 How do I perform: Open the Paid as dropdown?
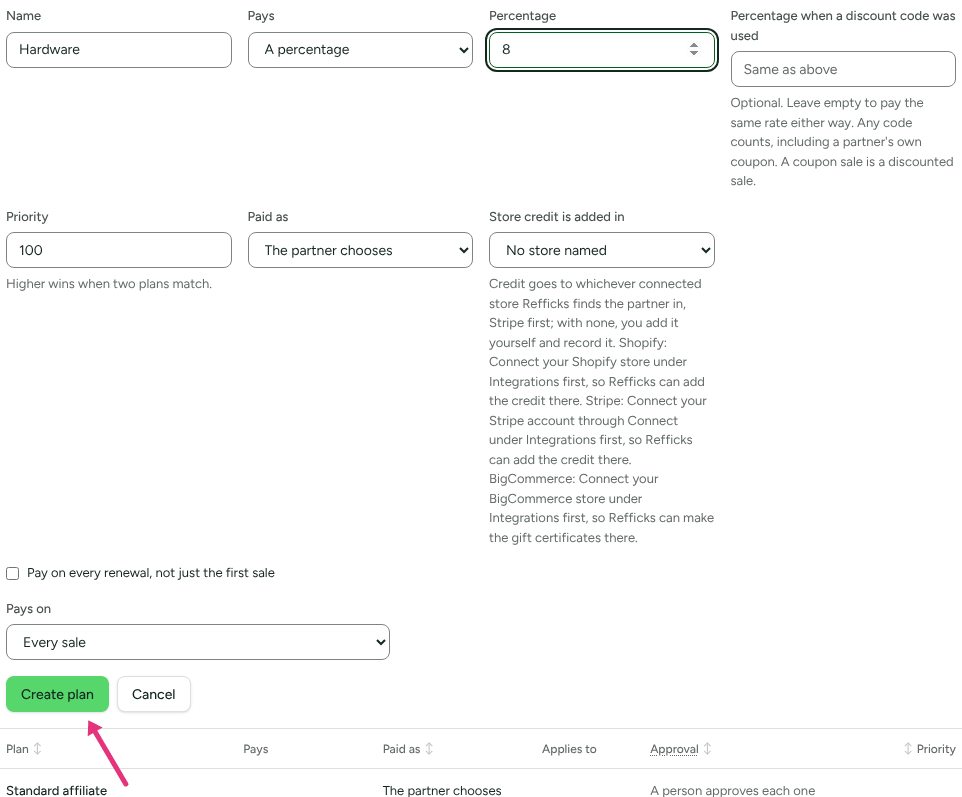(360, 250)
